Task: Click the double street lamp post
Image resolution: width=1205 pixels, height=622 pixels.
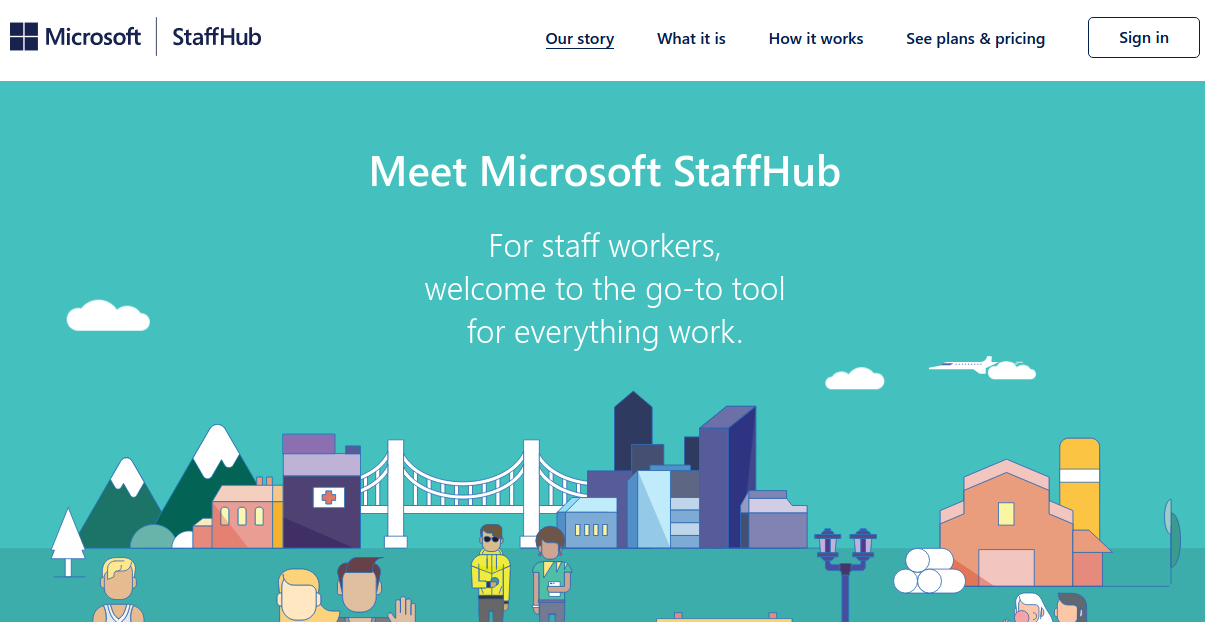Action: 845,570
